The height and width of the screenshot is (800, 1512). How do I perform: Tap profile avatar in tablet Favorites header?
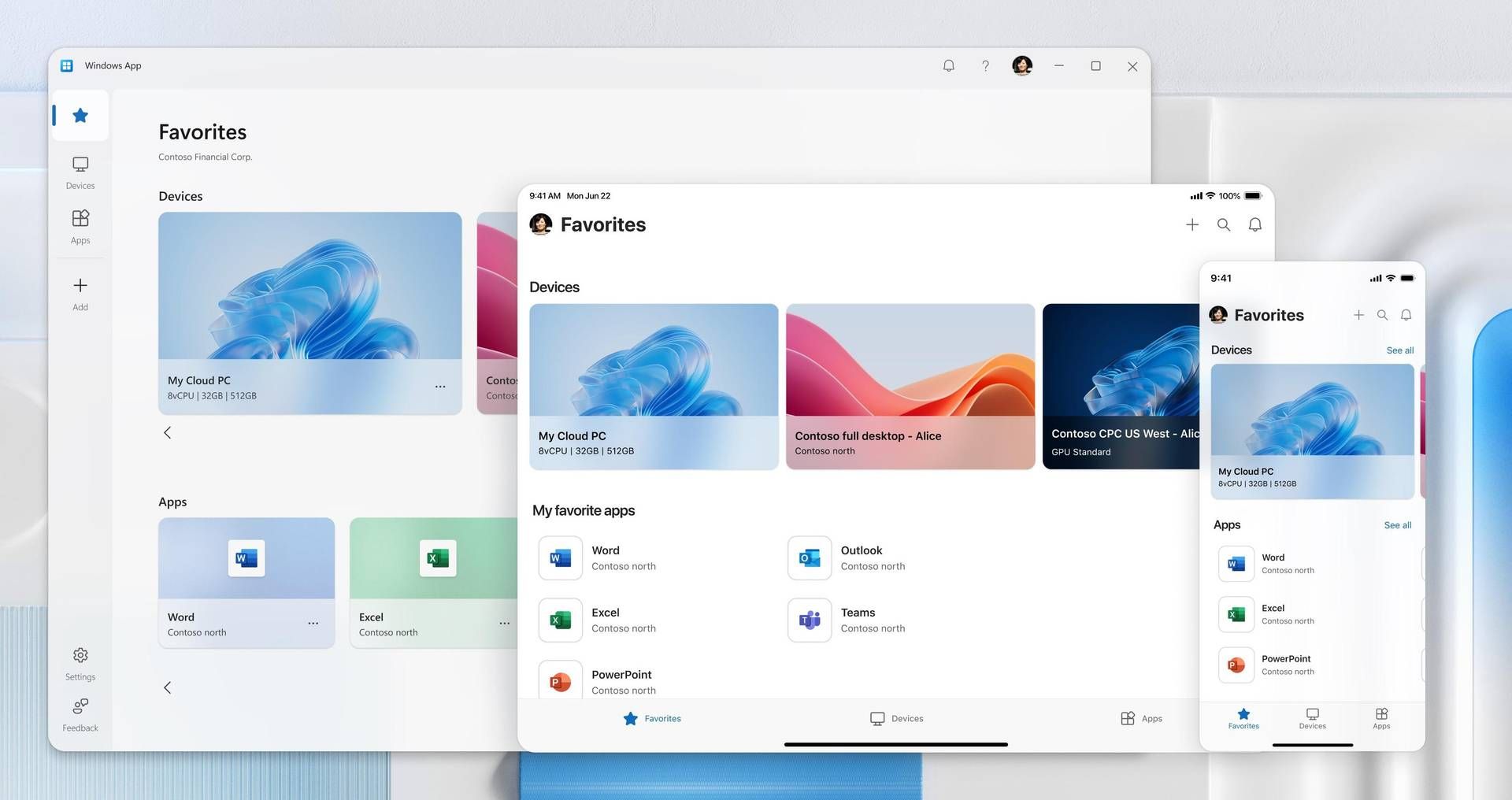[541, 224]
